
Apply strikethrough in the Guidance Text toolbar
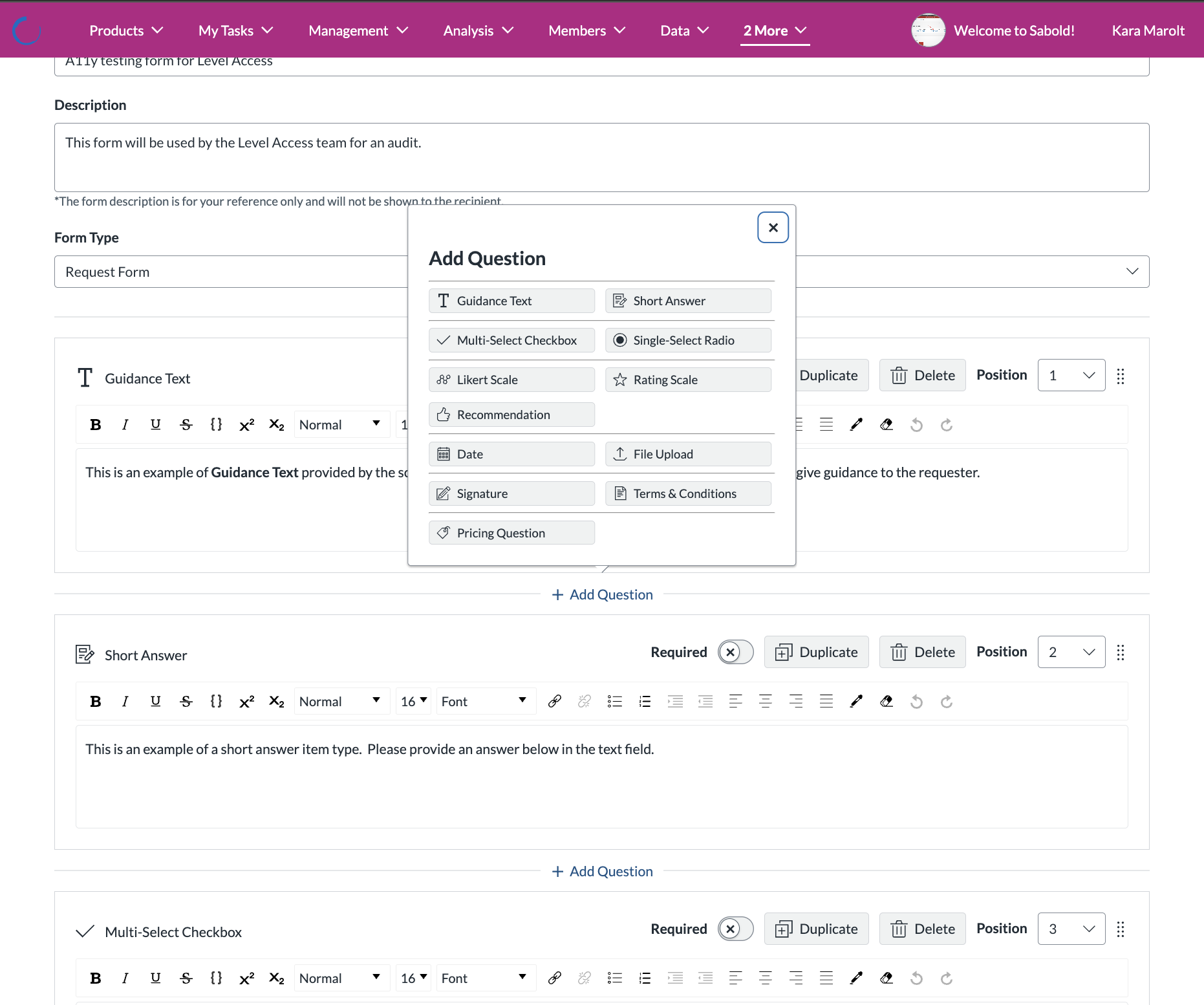coord(186,425)
